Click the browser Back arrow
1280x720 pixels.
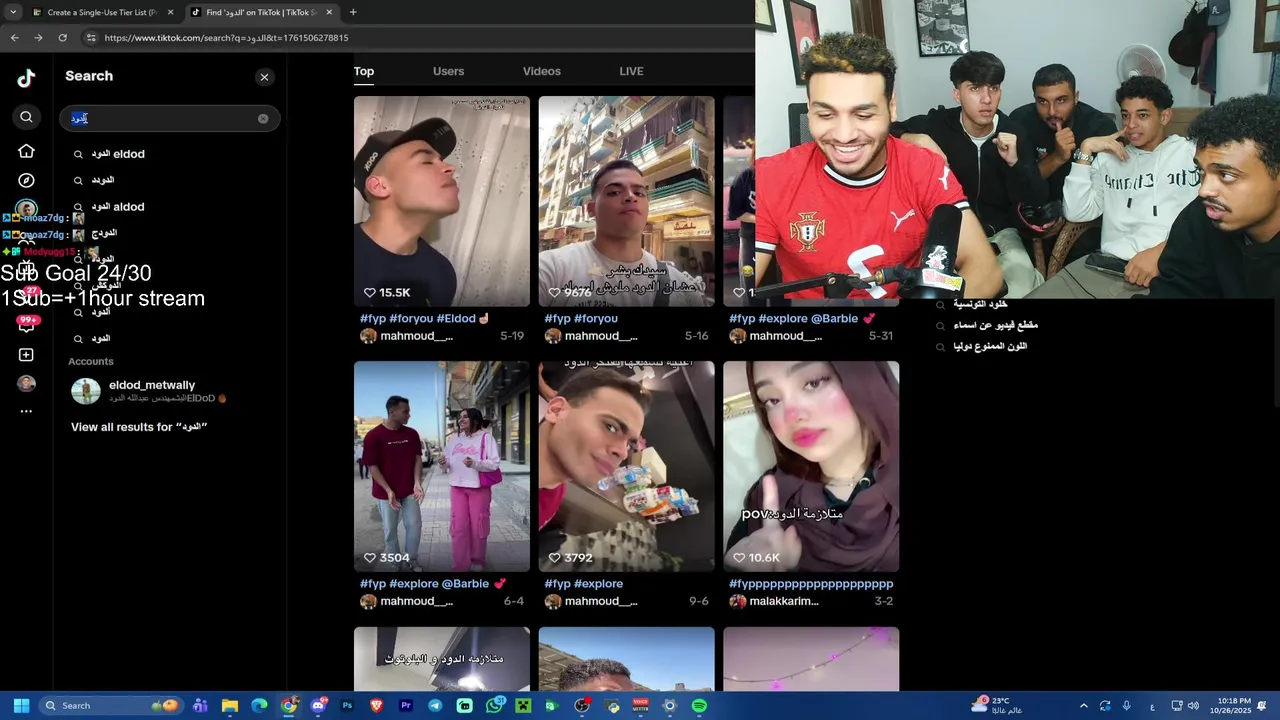(14, 38)
